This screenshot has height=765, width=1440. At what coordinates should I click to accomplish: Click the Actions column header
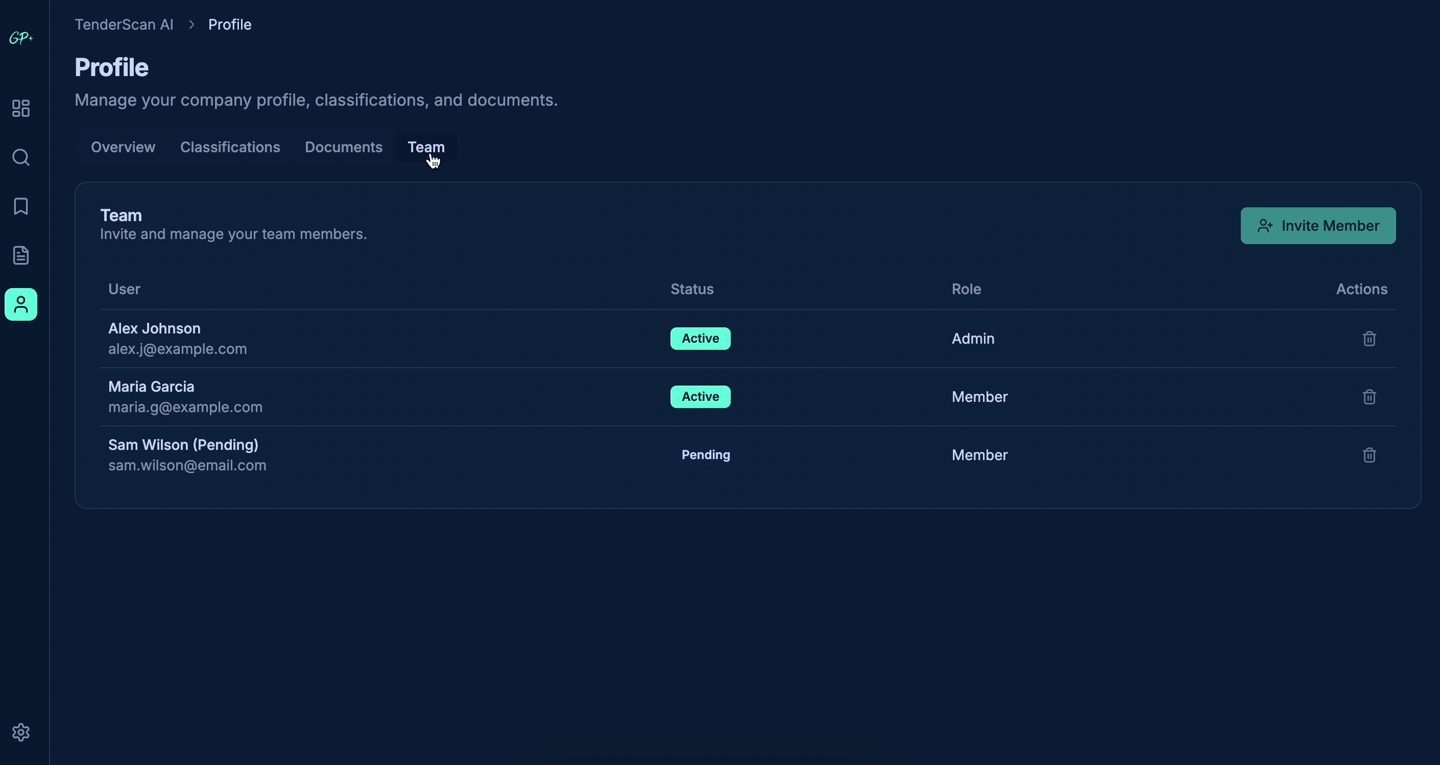click(x=1362, y=289)
